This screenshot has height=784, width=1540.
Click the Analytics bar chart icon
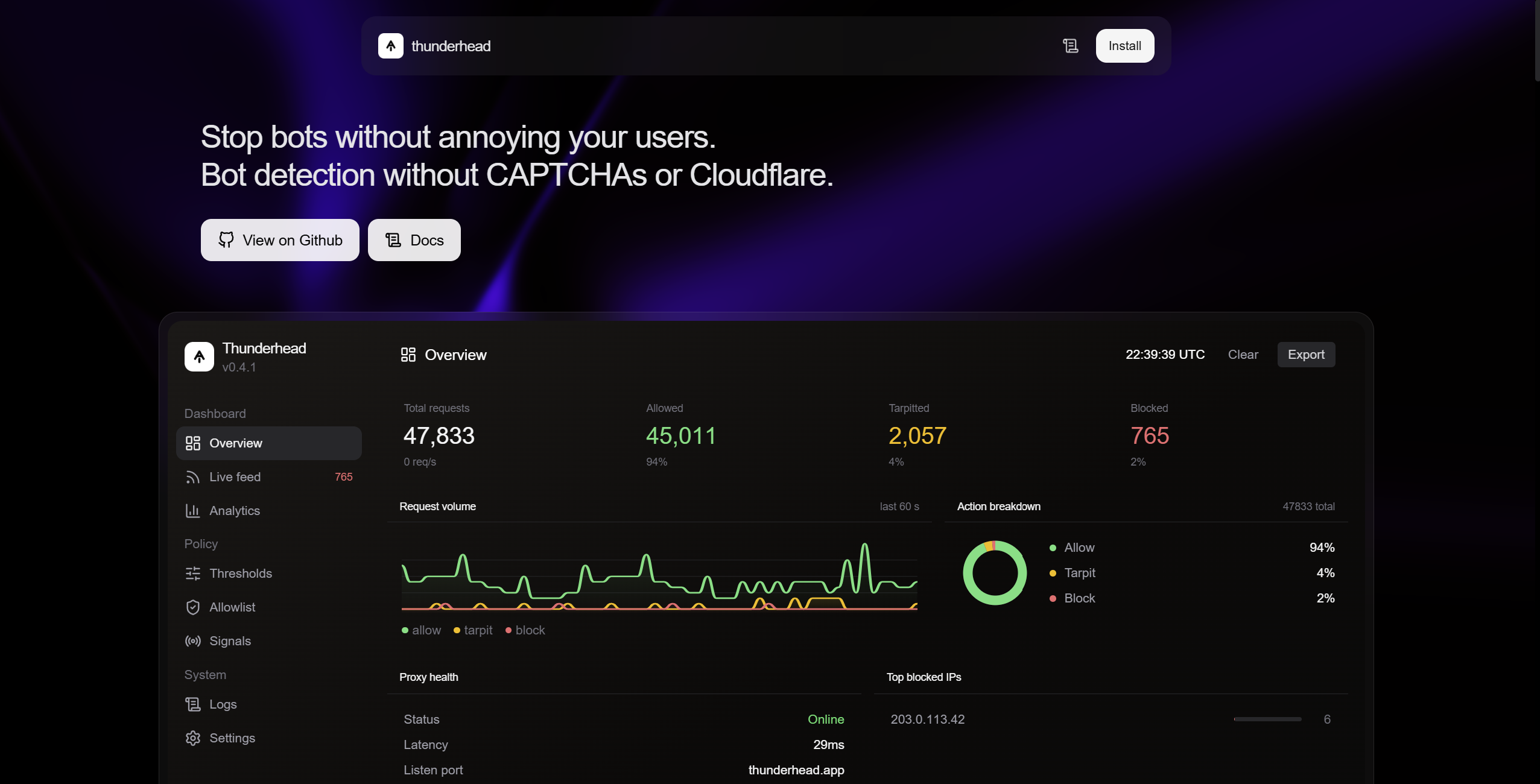click(x=193, y=511)
